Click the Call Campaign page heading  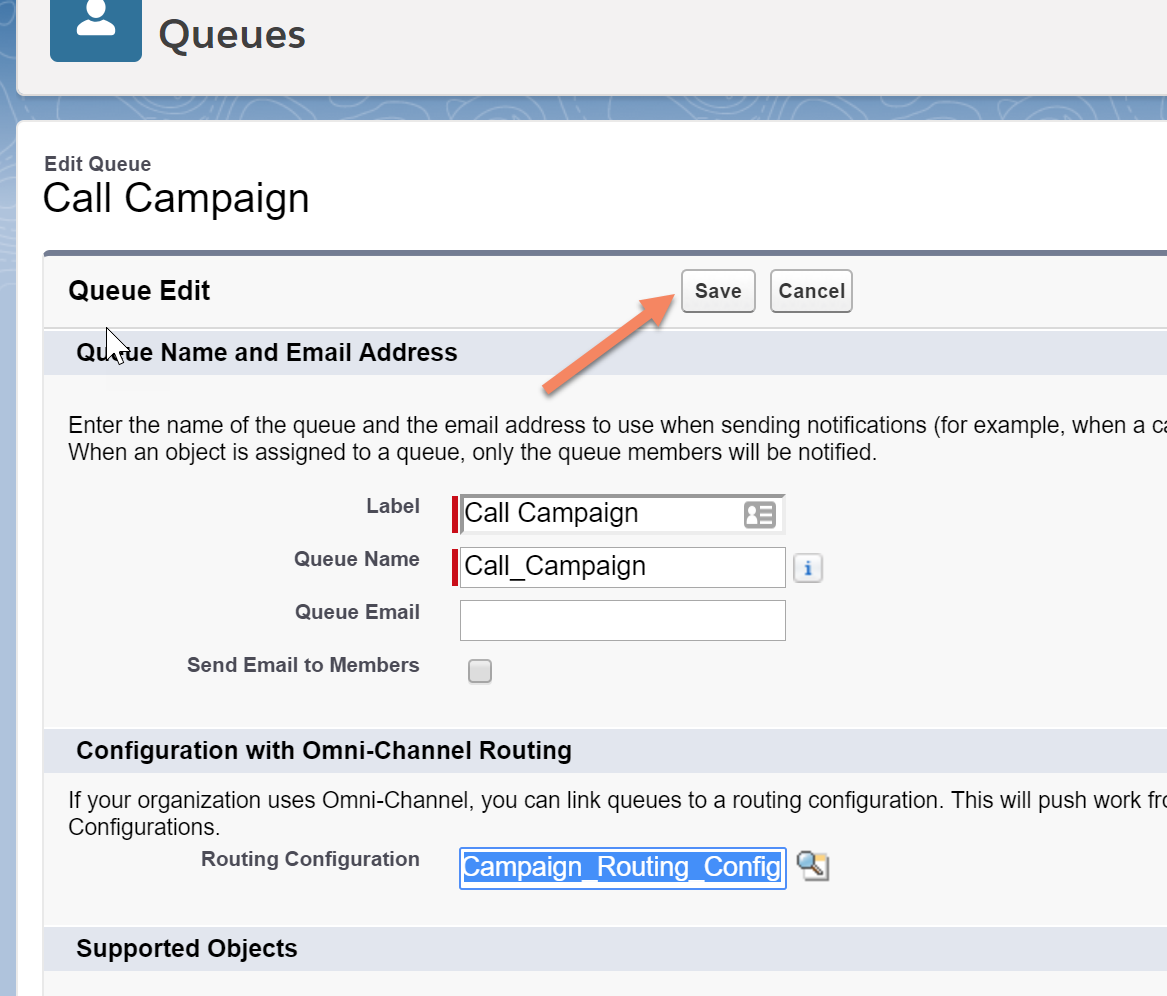[x=176, y=199]
